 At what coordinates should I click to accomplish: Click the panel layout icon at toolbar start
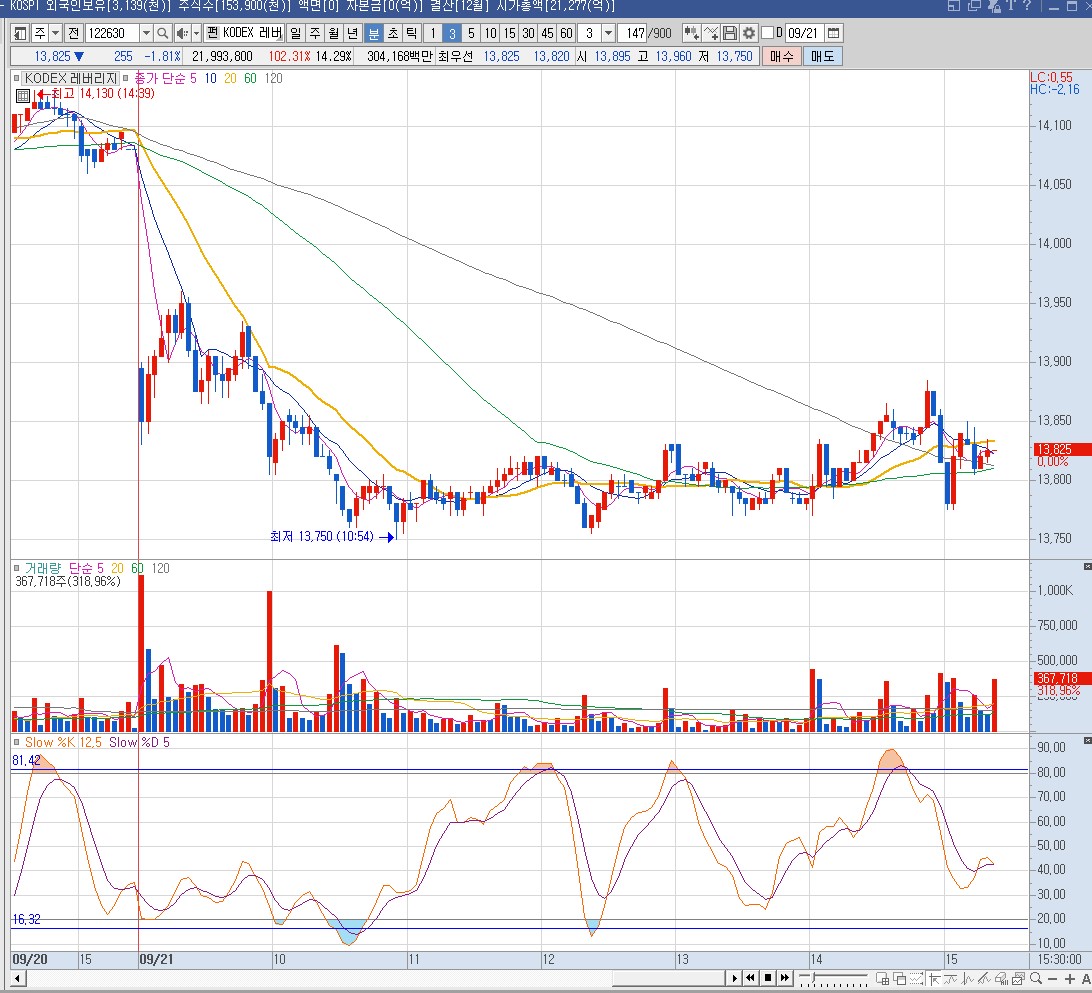20,33
